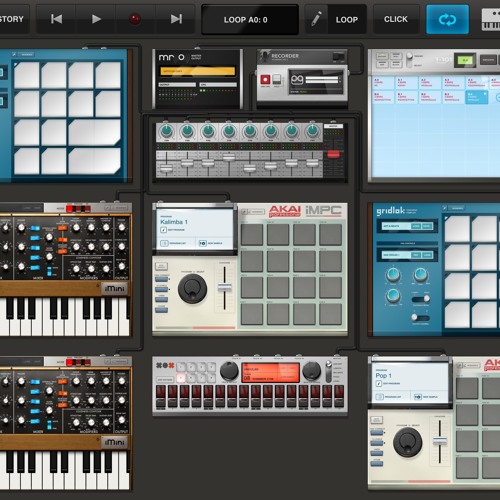The width and height of the screenshot is (500, 500).
Task: Click the new sample icon on Pop 1 screen
Action: point(418,397)
